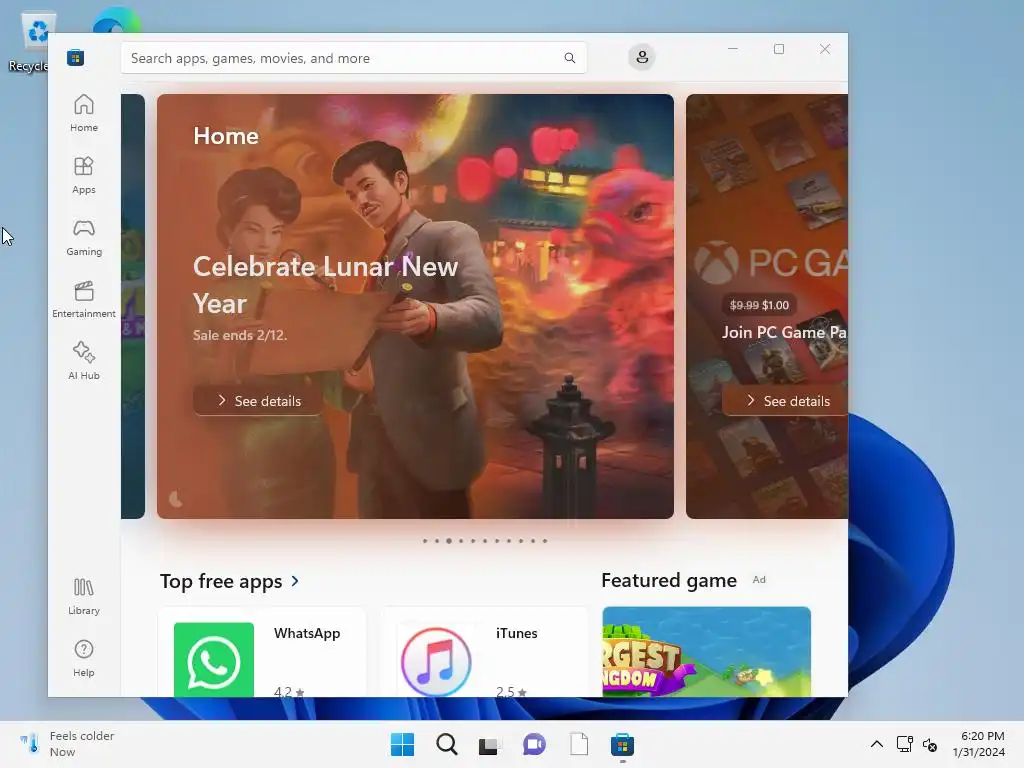This screenshot has width=1024, height=768.
Task: Open the WhatsApp app title
Action: [307, 633]
